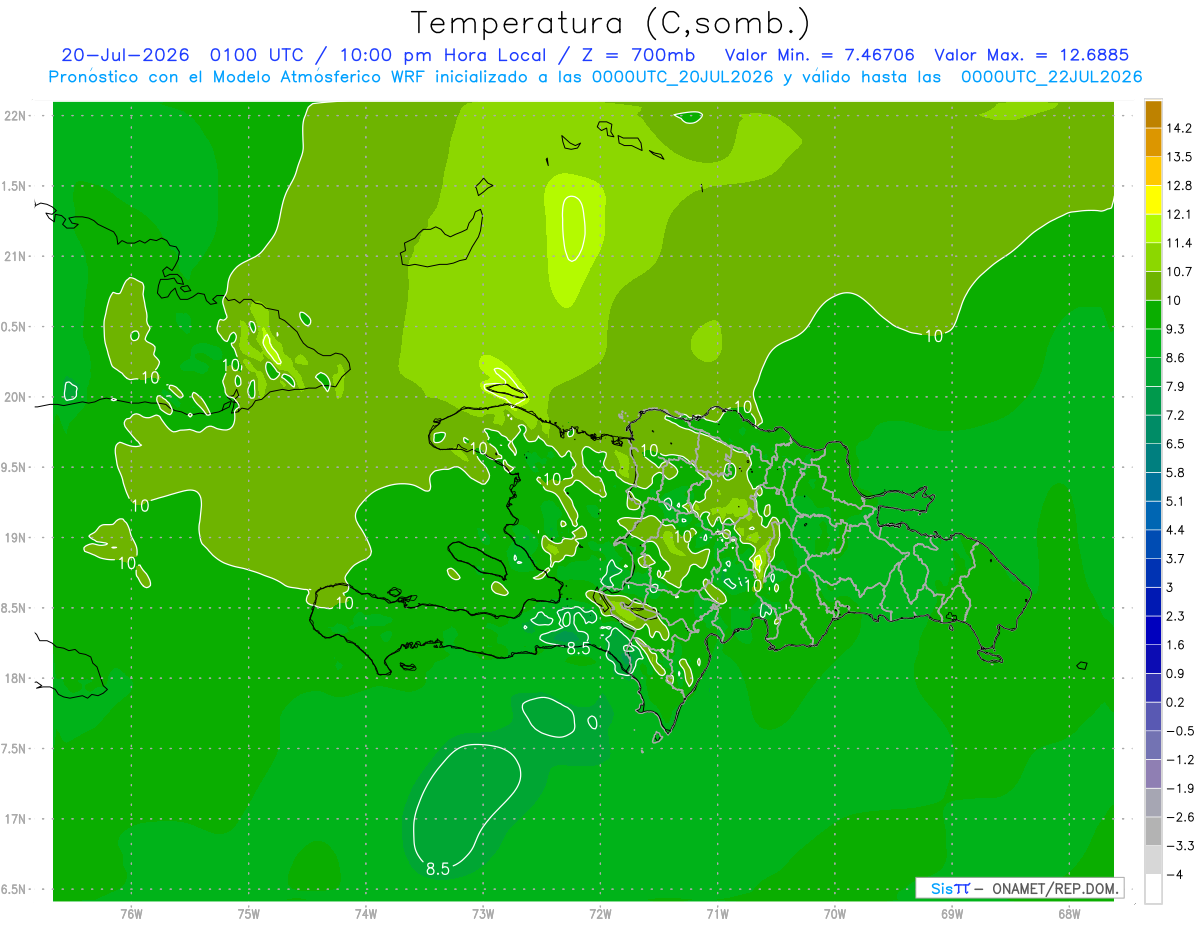
Task: Pick the dark orange swatch above 14.2
Action: click(x=1153, y=114)
